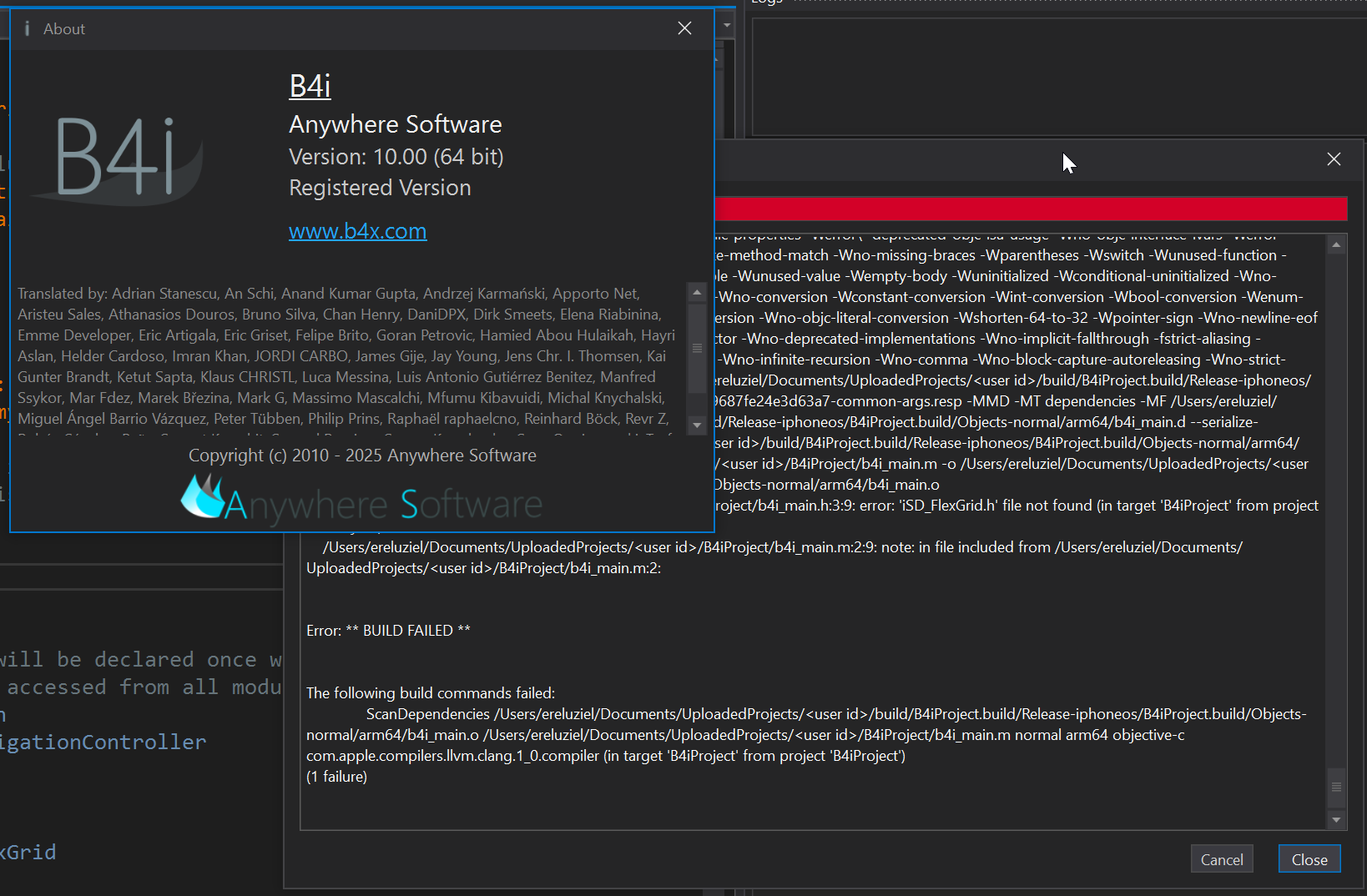This screenshot has width=1367, height=896.
Task: Click "Anywhere Software" company name under B4i
Action: tap(396, 124)
